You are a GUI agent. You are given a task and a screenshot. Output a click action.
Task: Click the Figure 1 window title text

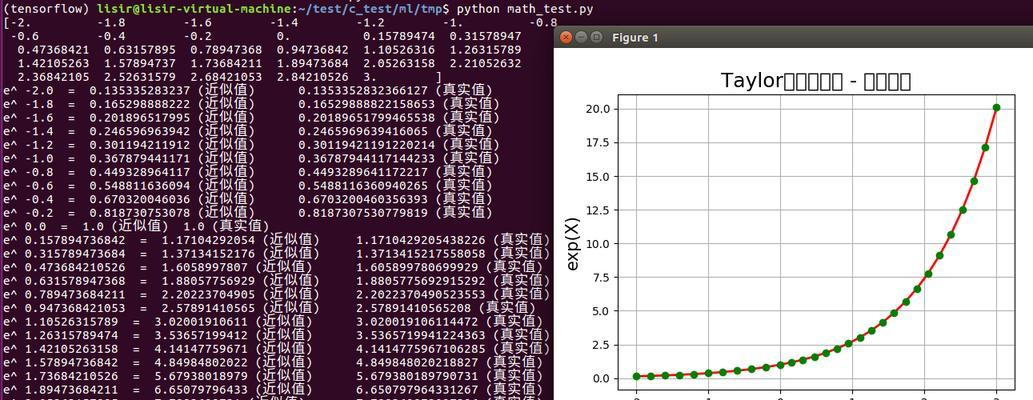[x=634, y=38]
